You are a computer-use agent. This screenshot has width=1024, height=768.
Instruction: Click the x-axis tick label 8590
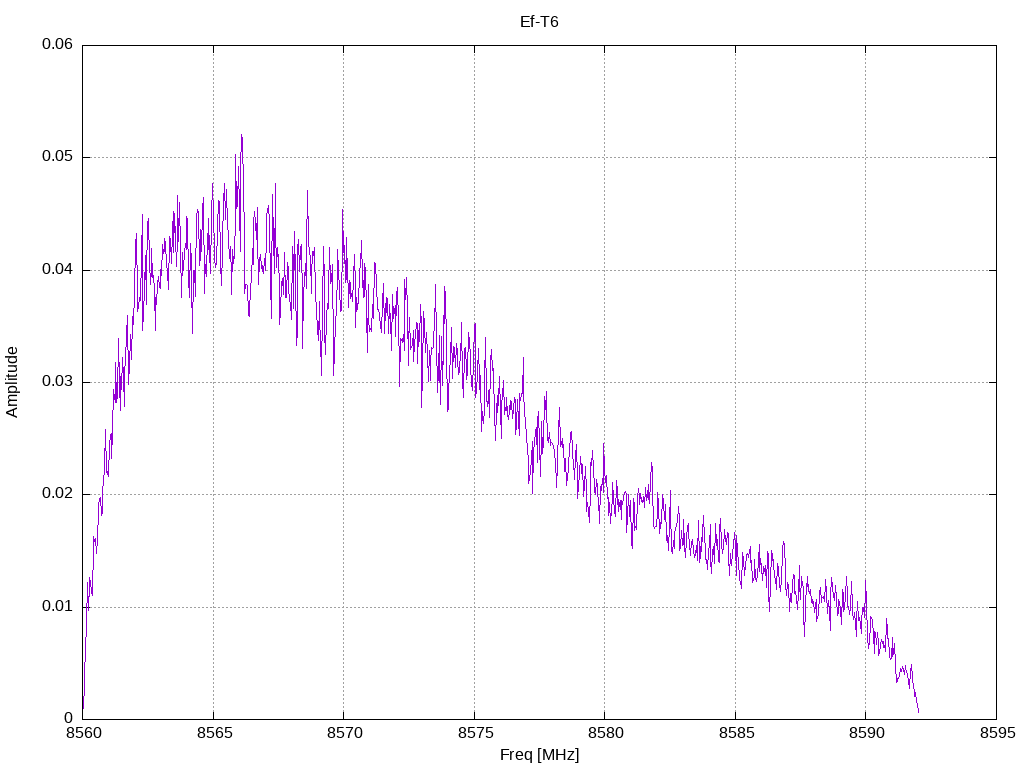(867, 733)
